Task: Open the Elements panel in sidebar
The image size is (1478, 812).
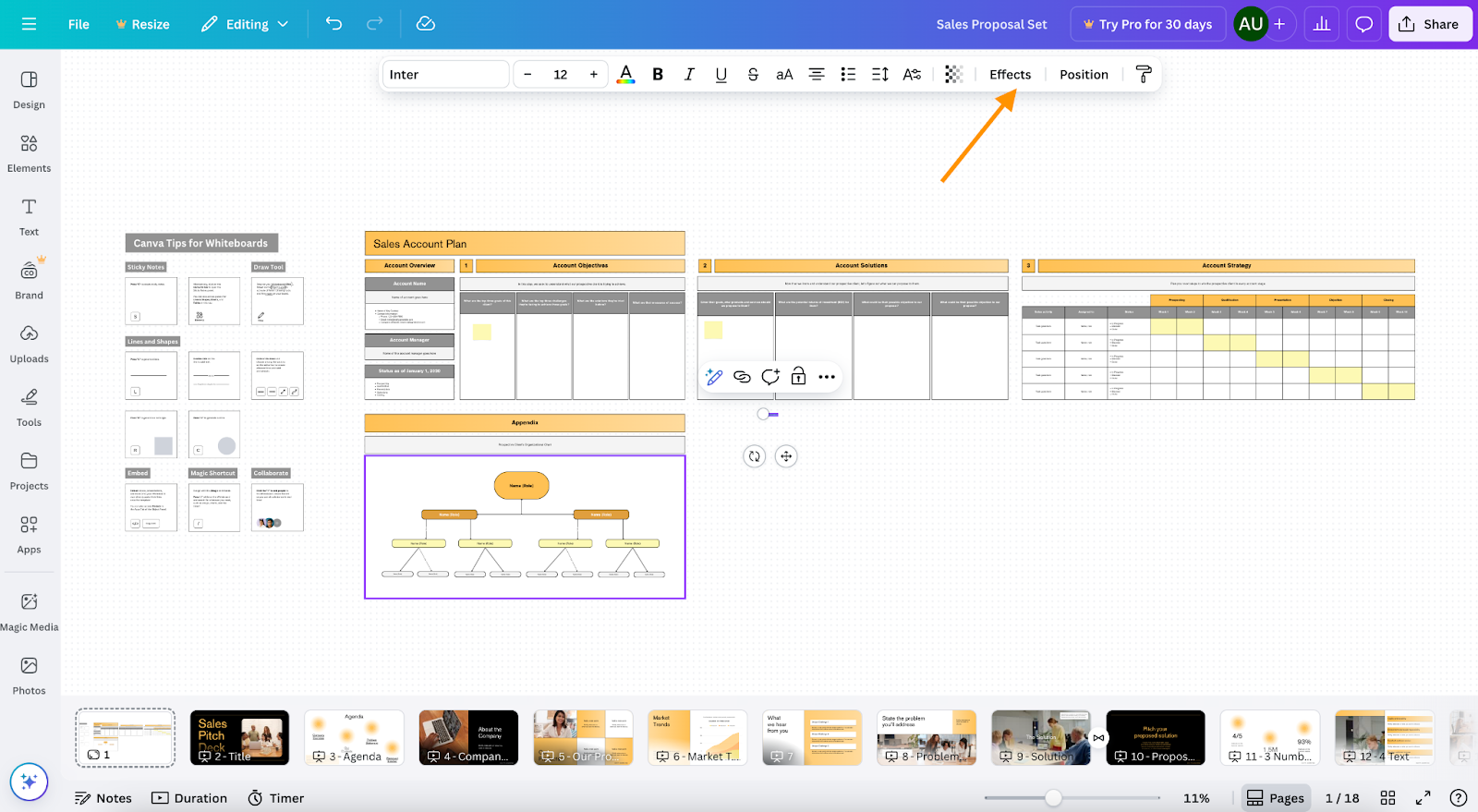Action: pyautogui.click(x=29, y=153)
